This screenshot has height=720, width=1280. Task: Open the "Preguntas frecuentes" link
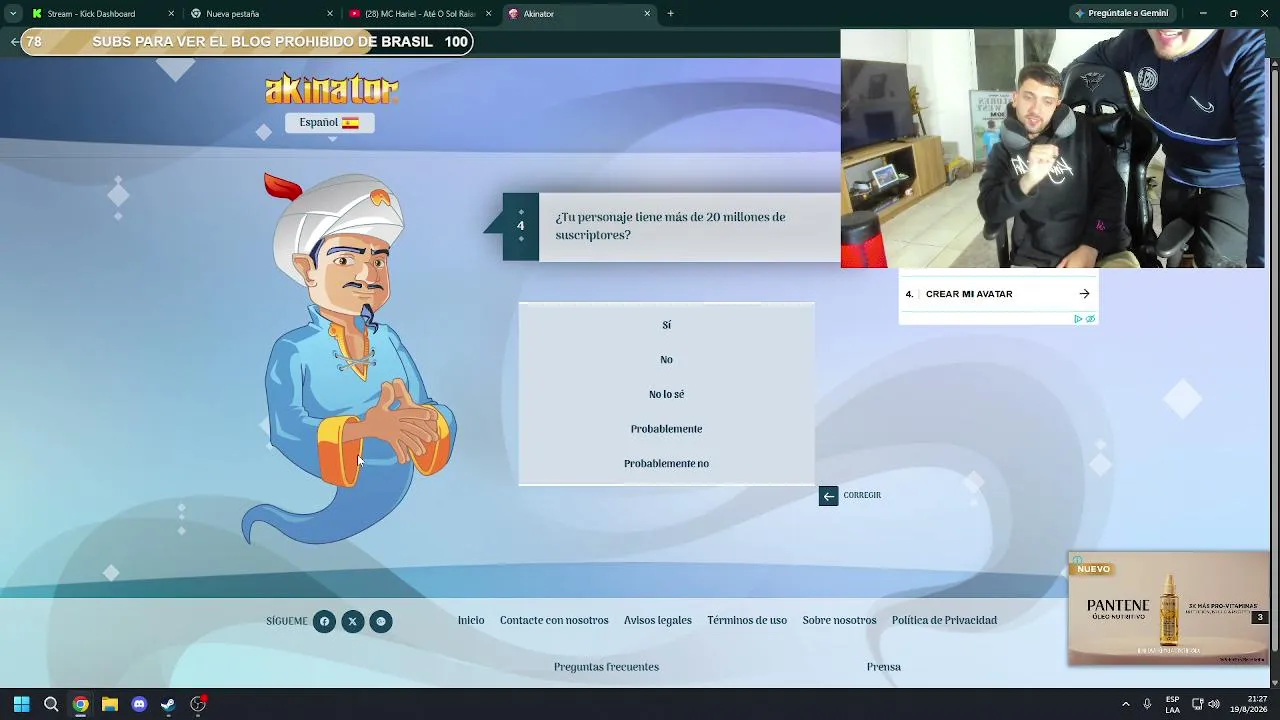click(606, 667)
